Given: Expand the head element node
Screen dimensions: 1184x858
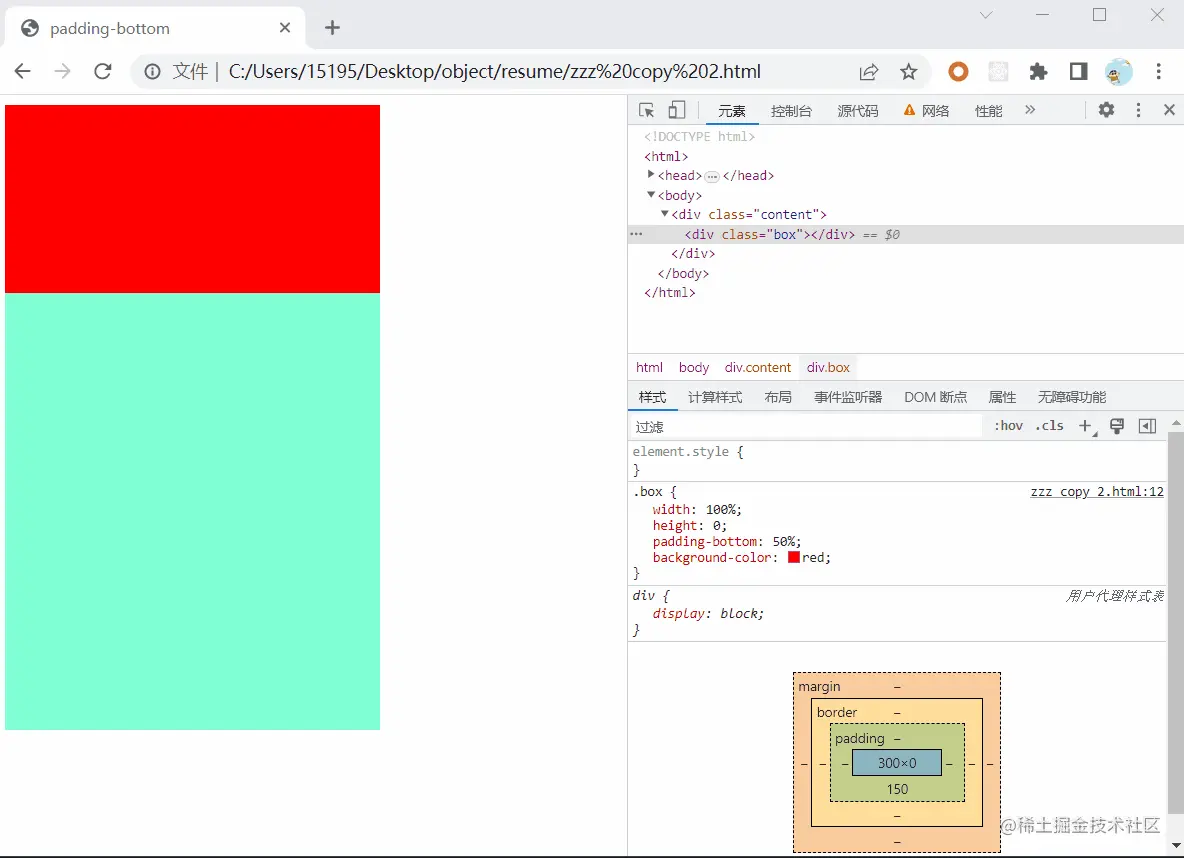Looking at the screenshot, I should 651,174.
